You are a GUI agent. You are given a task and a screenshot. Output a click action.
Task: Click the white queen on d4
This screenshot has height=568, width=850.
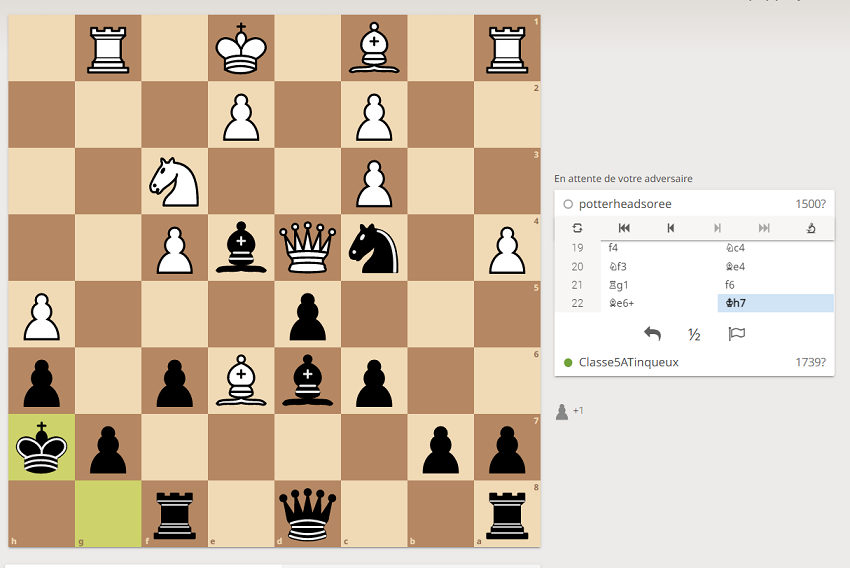[307, 248]
